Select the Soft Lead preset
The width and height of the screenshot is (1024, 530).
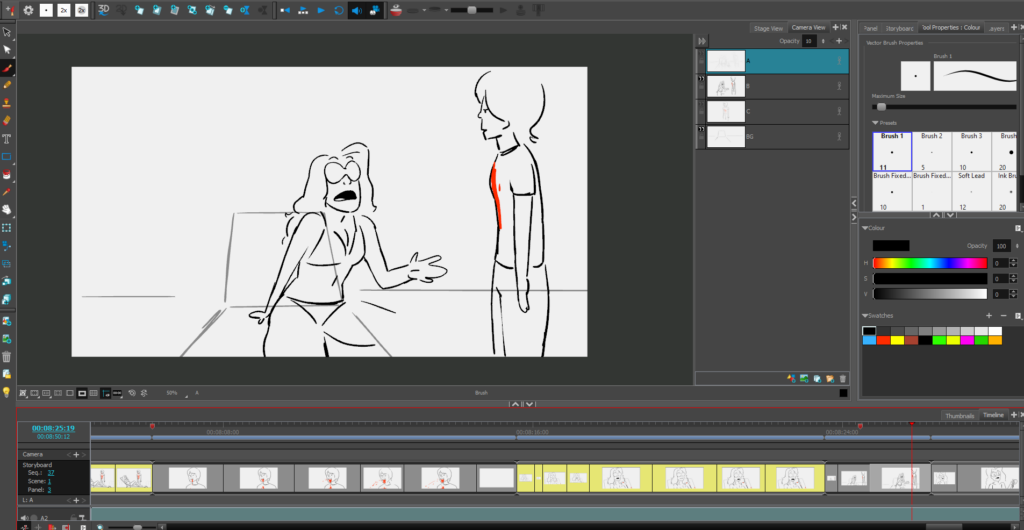pyautogui.click(x=971, y=191)
